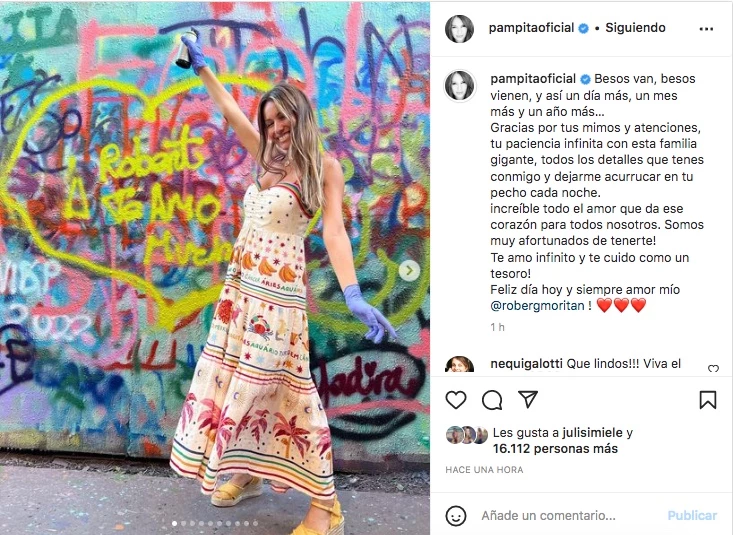This screenshot has height=535, width=733.
Task: Like nequigalotti's comment with small heart
Action: [713, 369]
